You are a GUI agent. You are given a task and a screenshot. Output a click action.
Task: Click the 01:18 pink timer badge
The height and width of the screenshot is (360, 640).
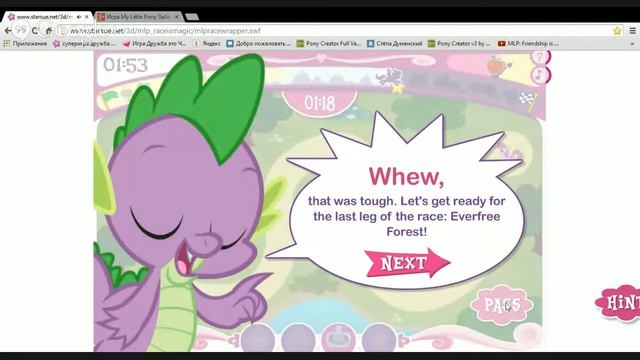[320, 103]
